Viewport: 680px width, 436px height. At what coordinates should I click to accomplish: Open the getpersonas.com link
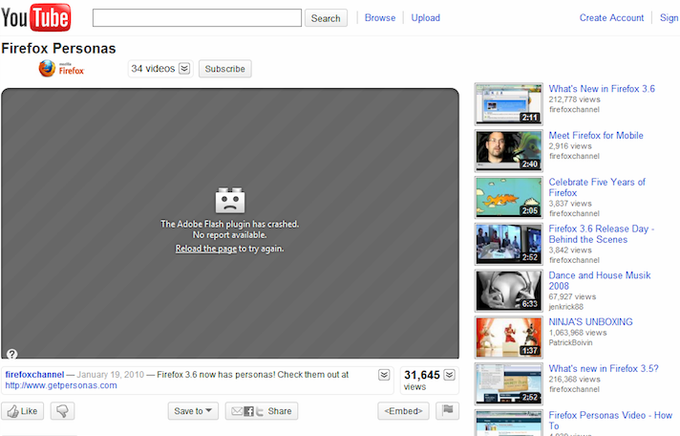tap(61, 385)
